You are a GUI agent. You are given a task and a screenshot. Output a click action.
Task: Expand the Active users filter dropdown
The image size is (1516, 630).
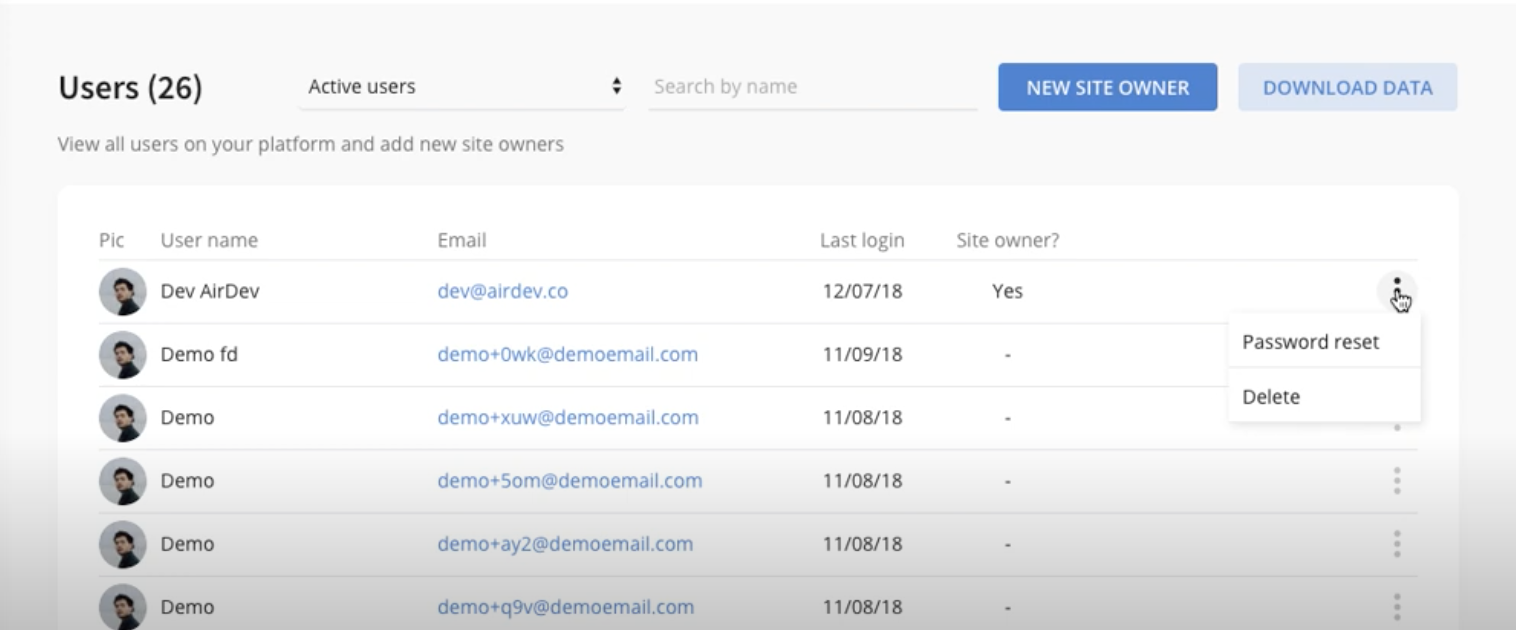462,87
